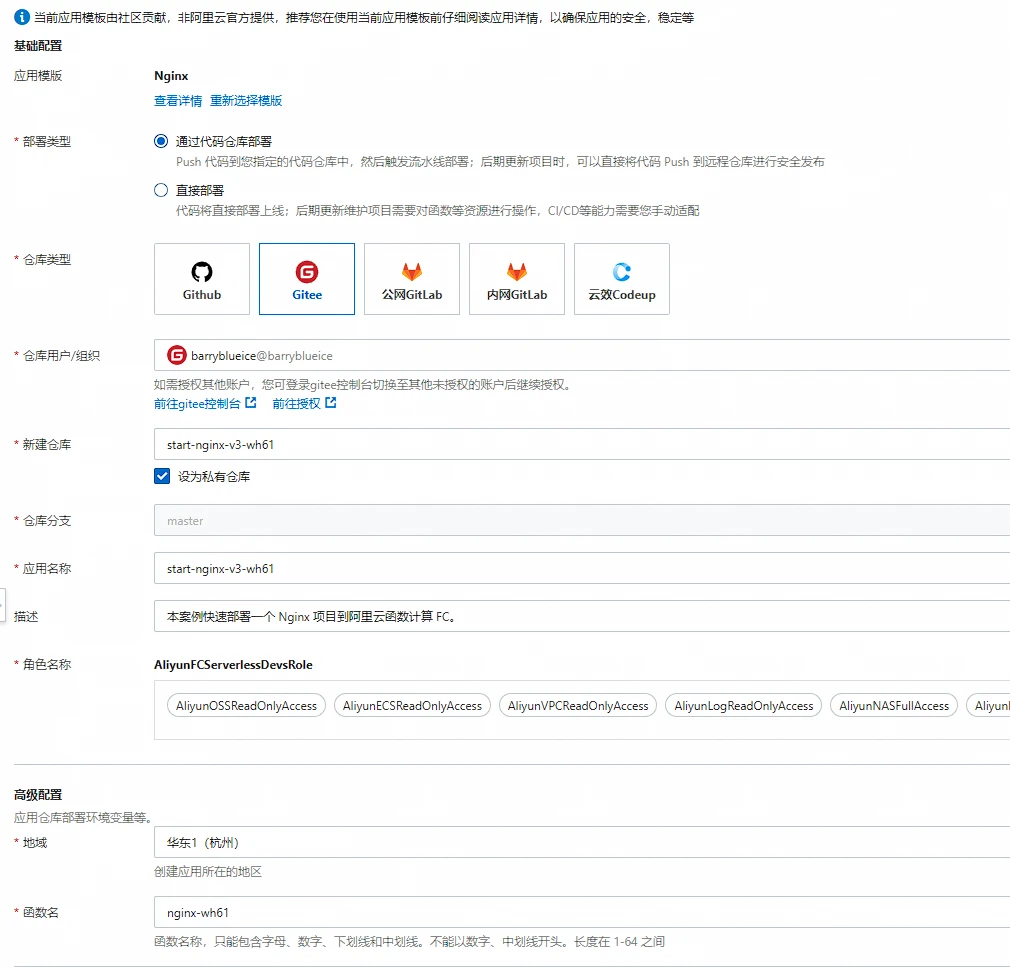Open 前往gitee控制台 link
This screenshot has width=1010, height=968.
tap(197, 403)
